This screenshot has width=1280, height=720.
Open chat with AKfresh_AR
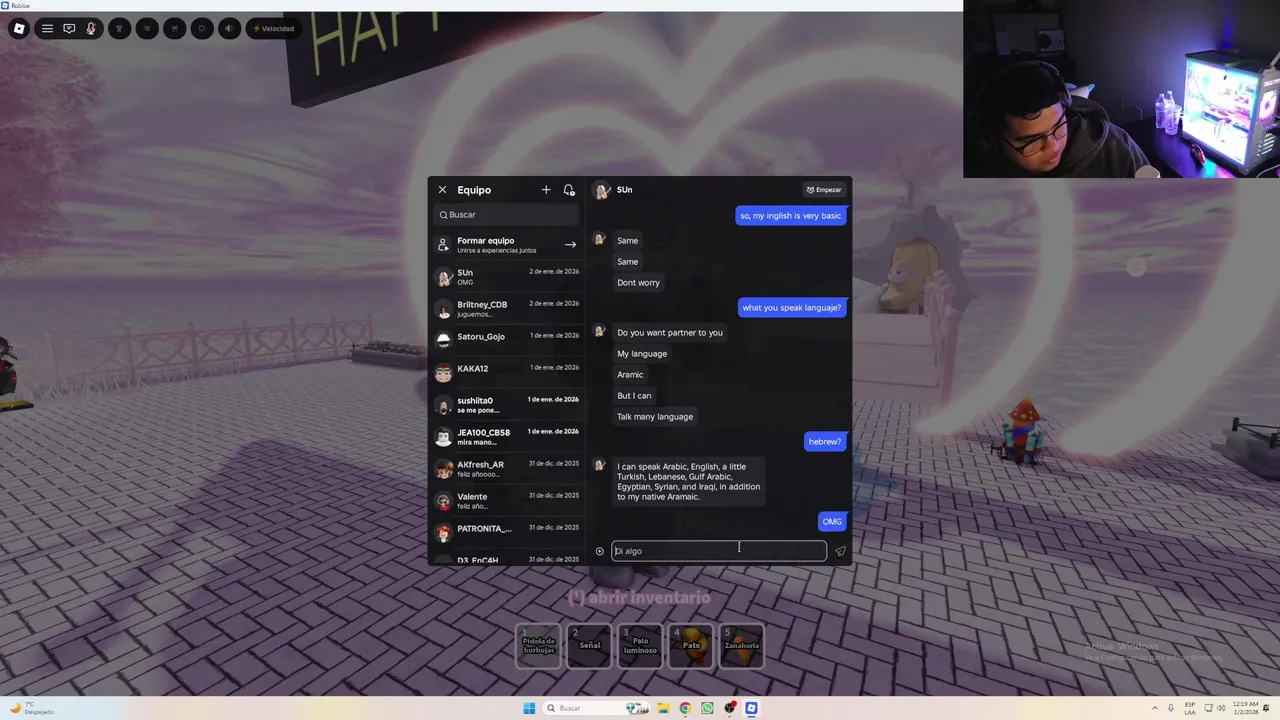point(507,468)
